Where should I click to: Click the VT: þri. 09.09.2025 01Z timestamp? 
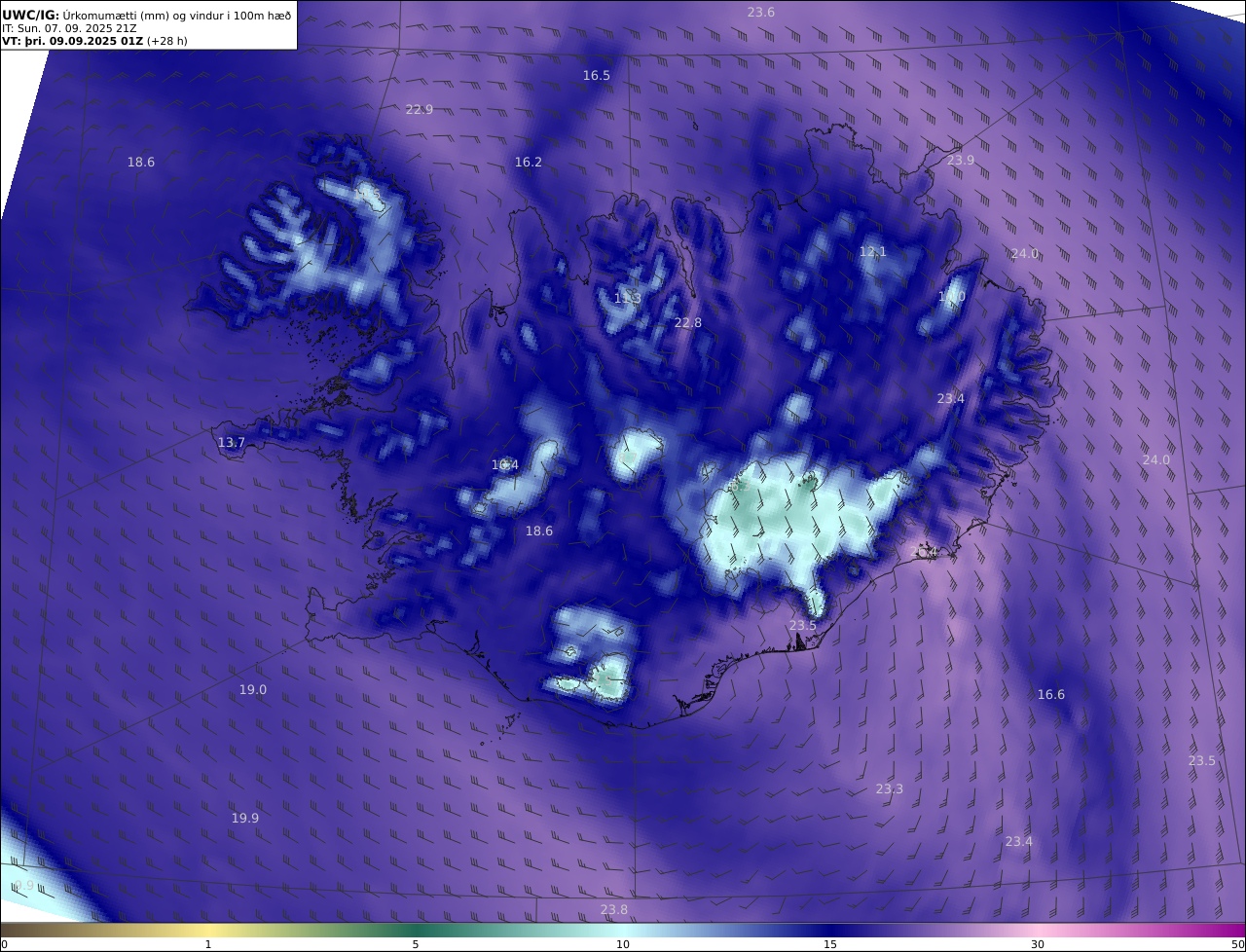pyautogui.click(x=72, y=41)
